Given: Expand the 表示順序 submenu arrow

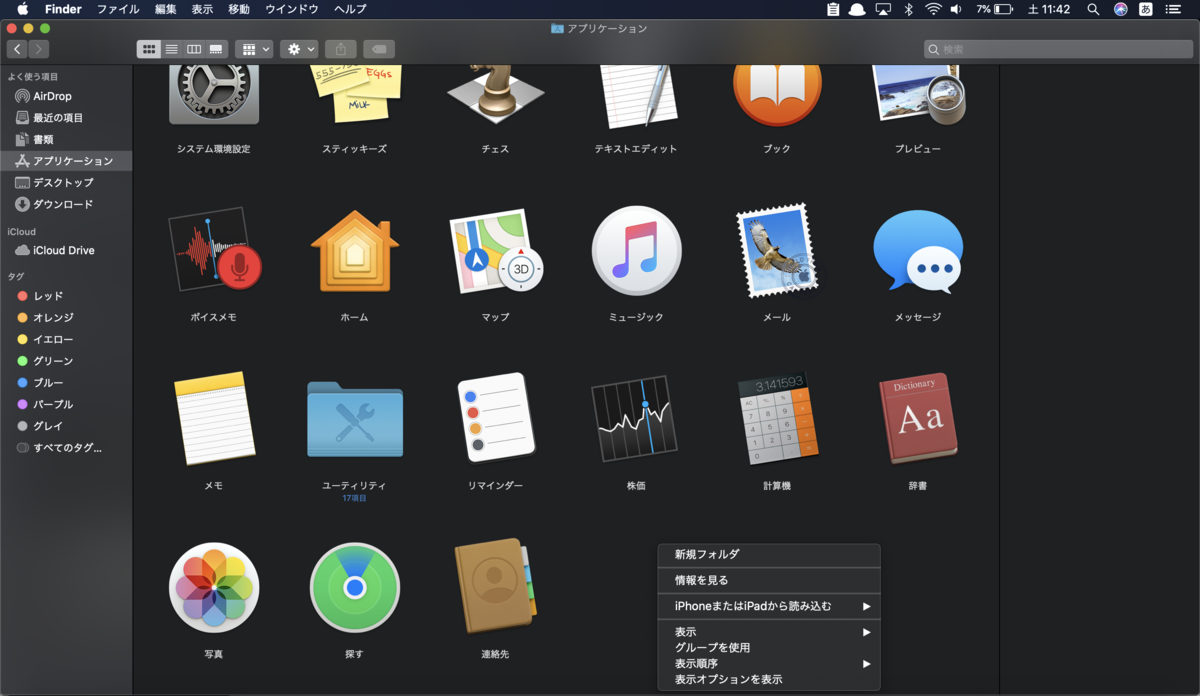Looking at the screenshot, I should pos(867,663).
